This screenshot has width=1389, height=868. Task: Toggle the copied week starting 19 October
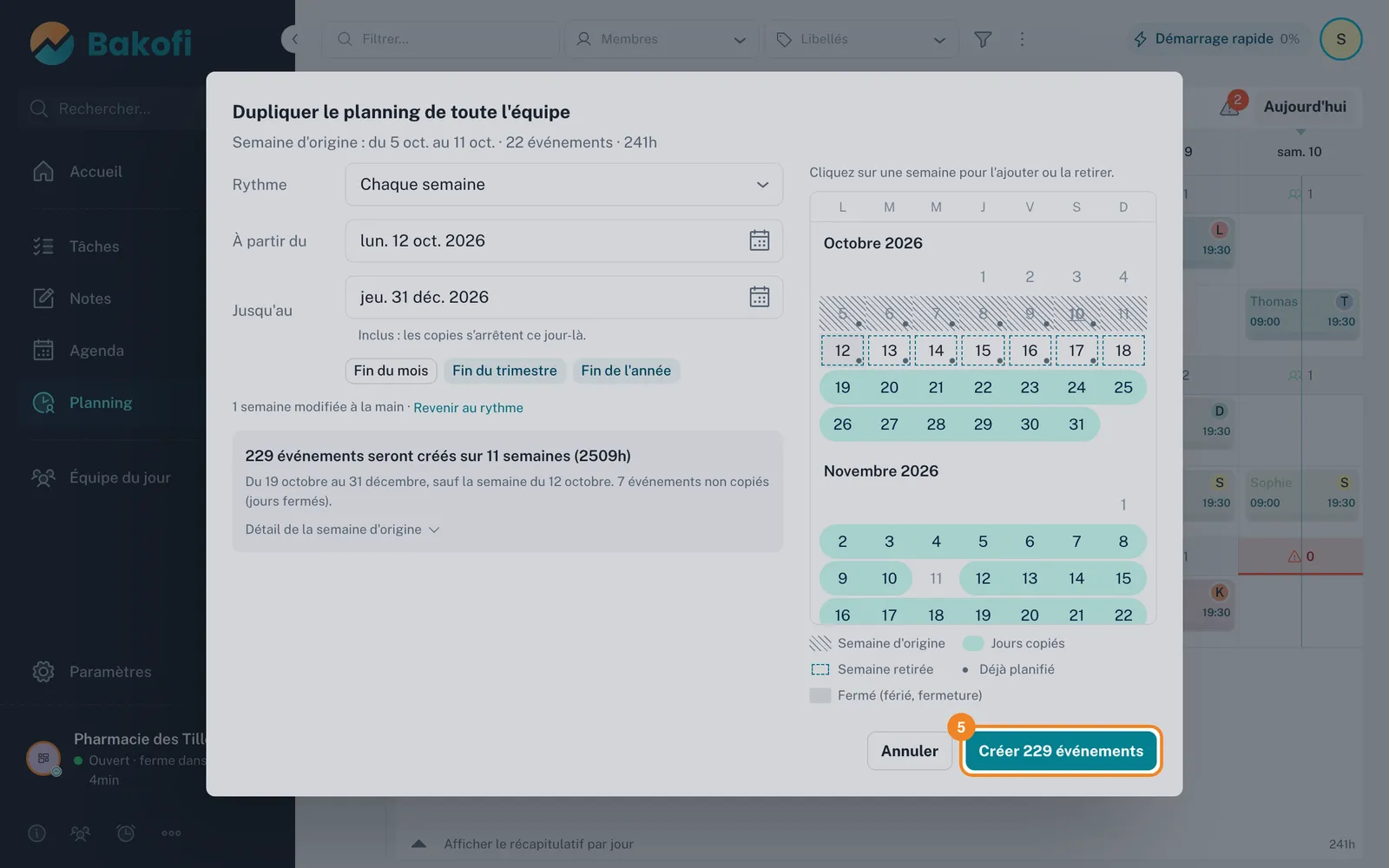(983, 387)
